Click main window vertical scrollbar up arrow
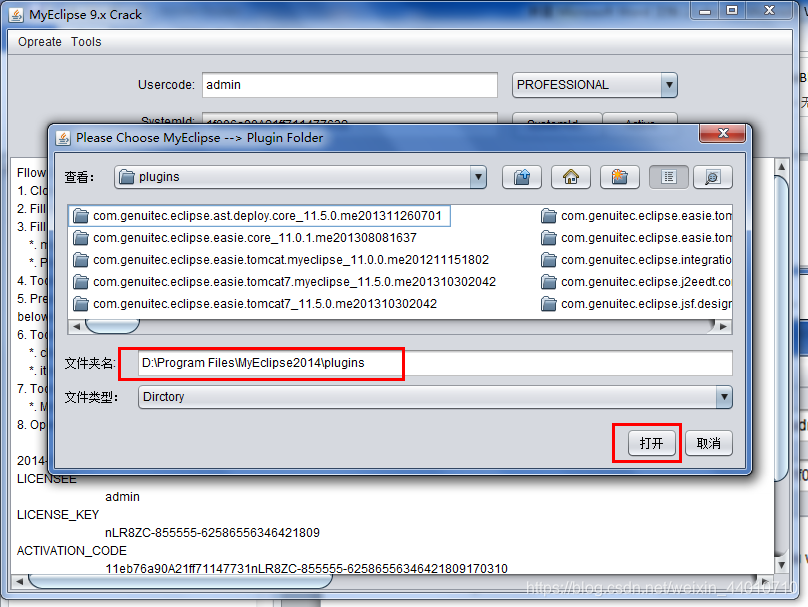808x607 pixels. coord(781,166)
